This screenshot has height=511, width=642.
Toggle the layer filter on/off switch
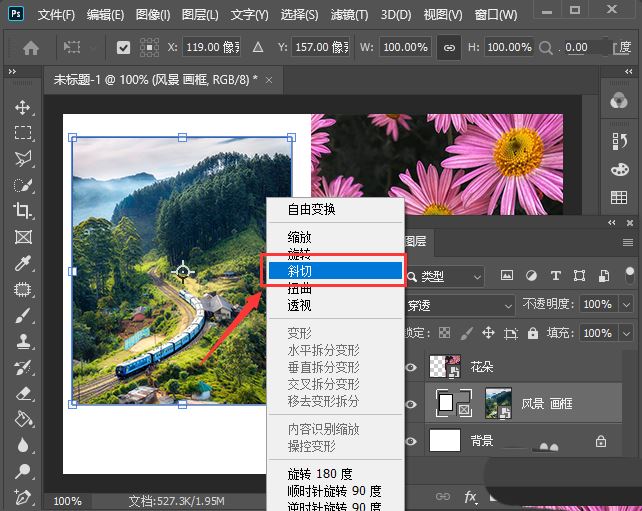click(x=630, y=275)
